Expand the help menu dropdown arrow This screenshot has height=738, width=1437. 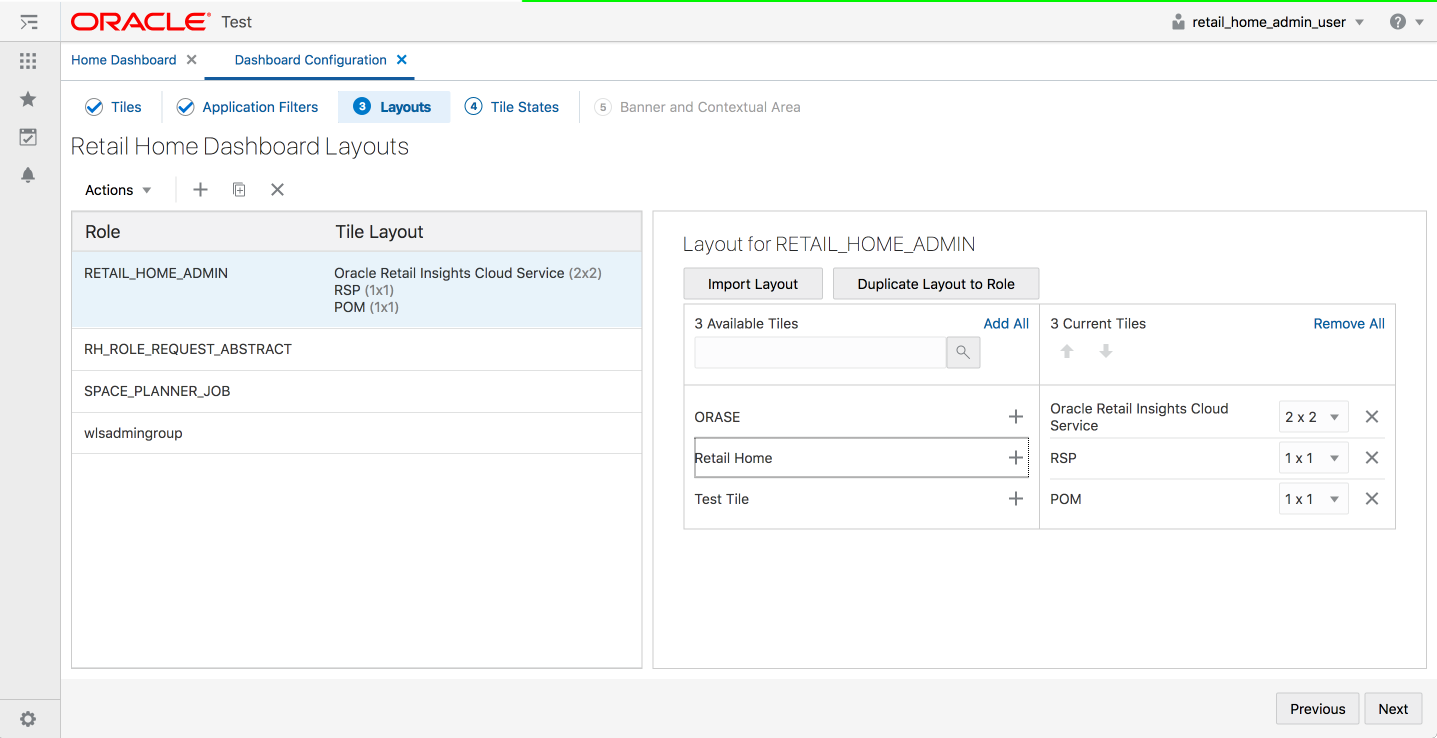pyautogui.click(x=1419, y=22)
